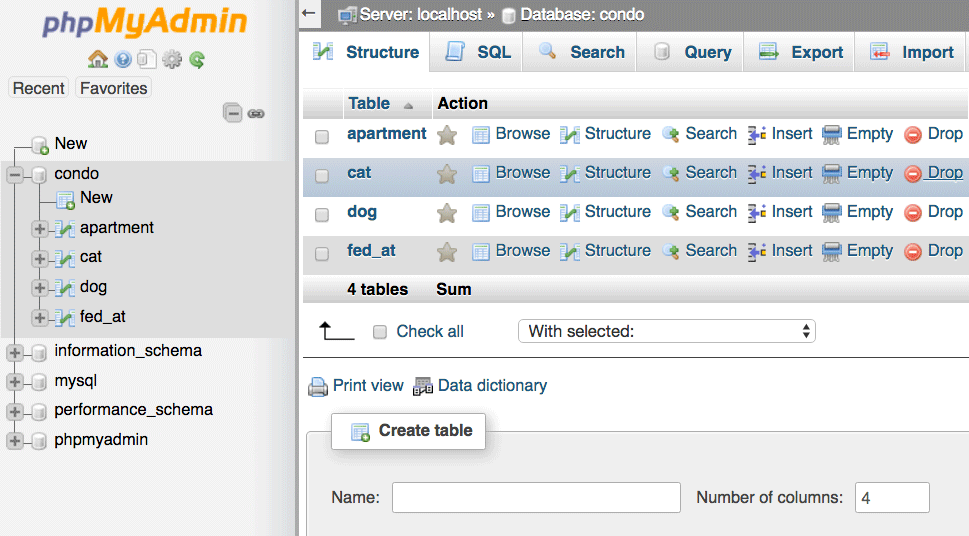
Task: Tick the fed_at table checkbox
Action: pyautogui.click(x=322, y=253)
